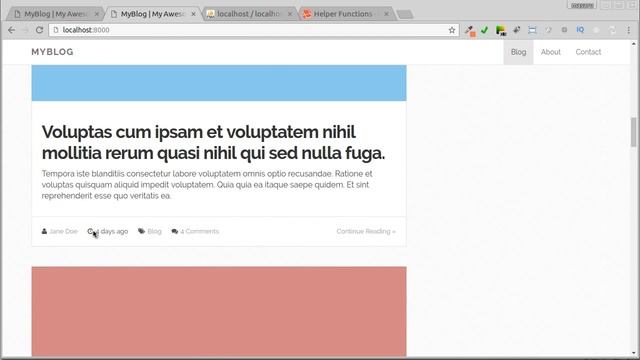Image resolution: width=640 pixels, height=360 pixels.
Task: Open the About navigation link
Action: pos(551,52)
